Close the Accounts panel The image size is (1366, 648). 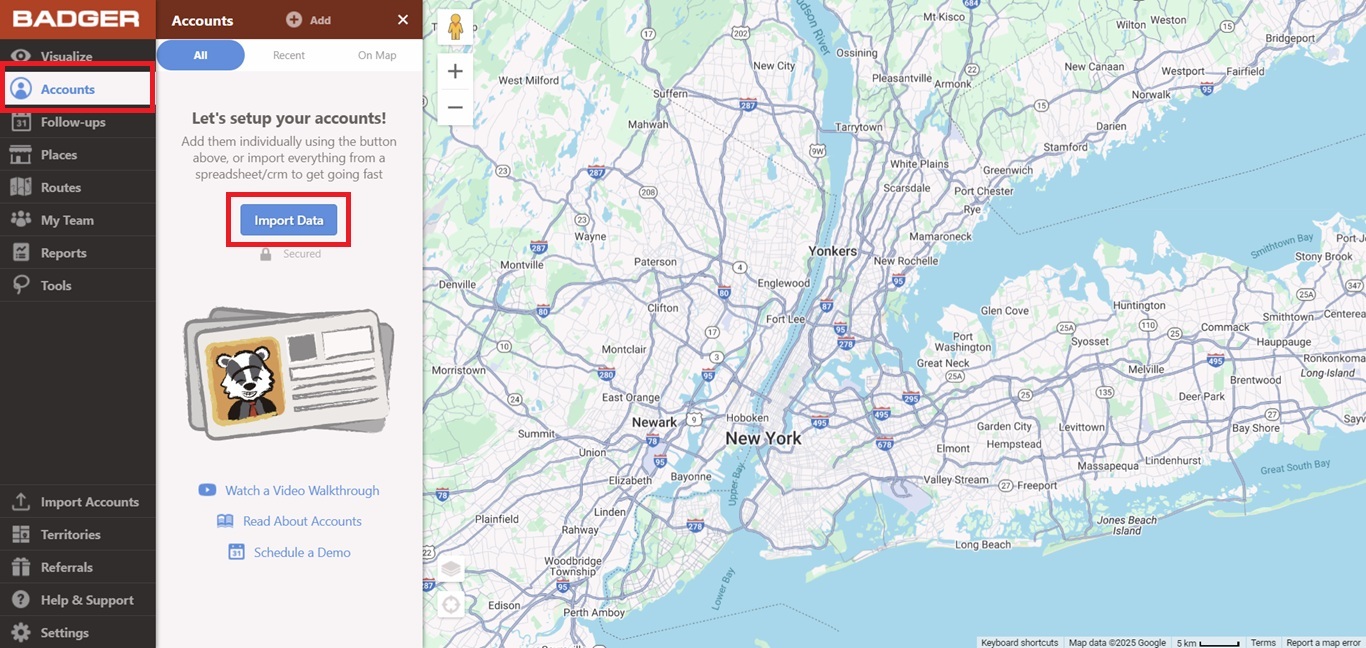(403, 20)
